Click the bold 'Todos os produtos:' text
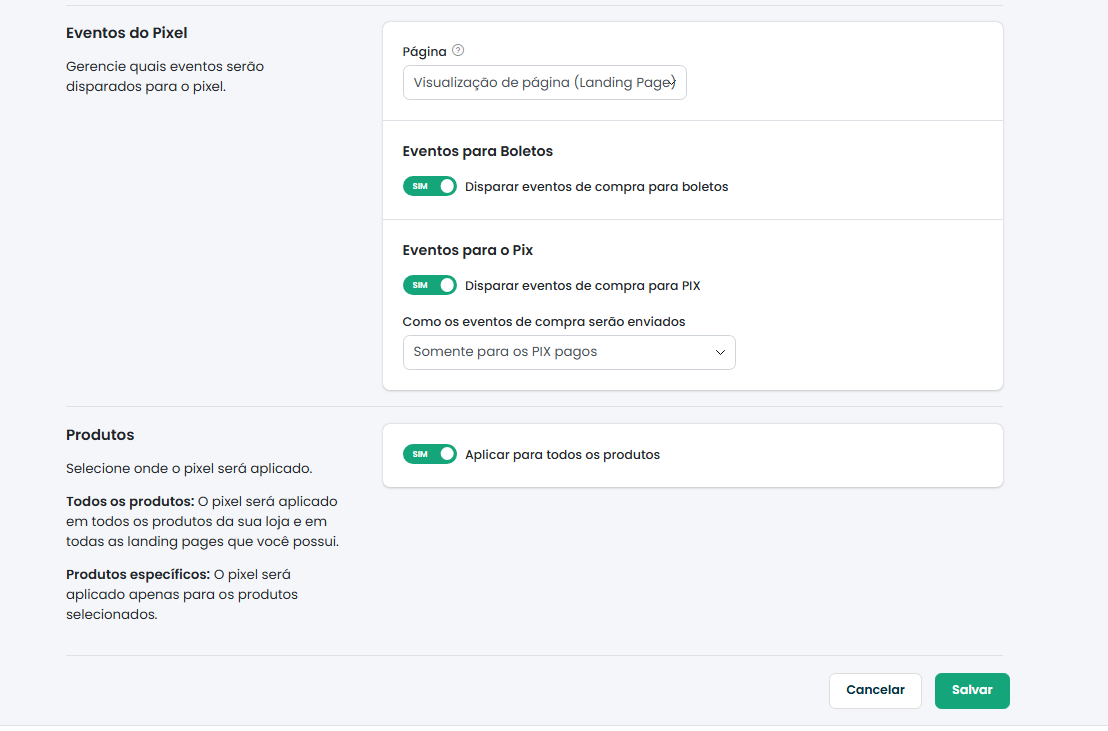The width and height of the screenshot is (1108, 731). (129, 501)
